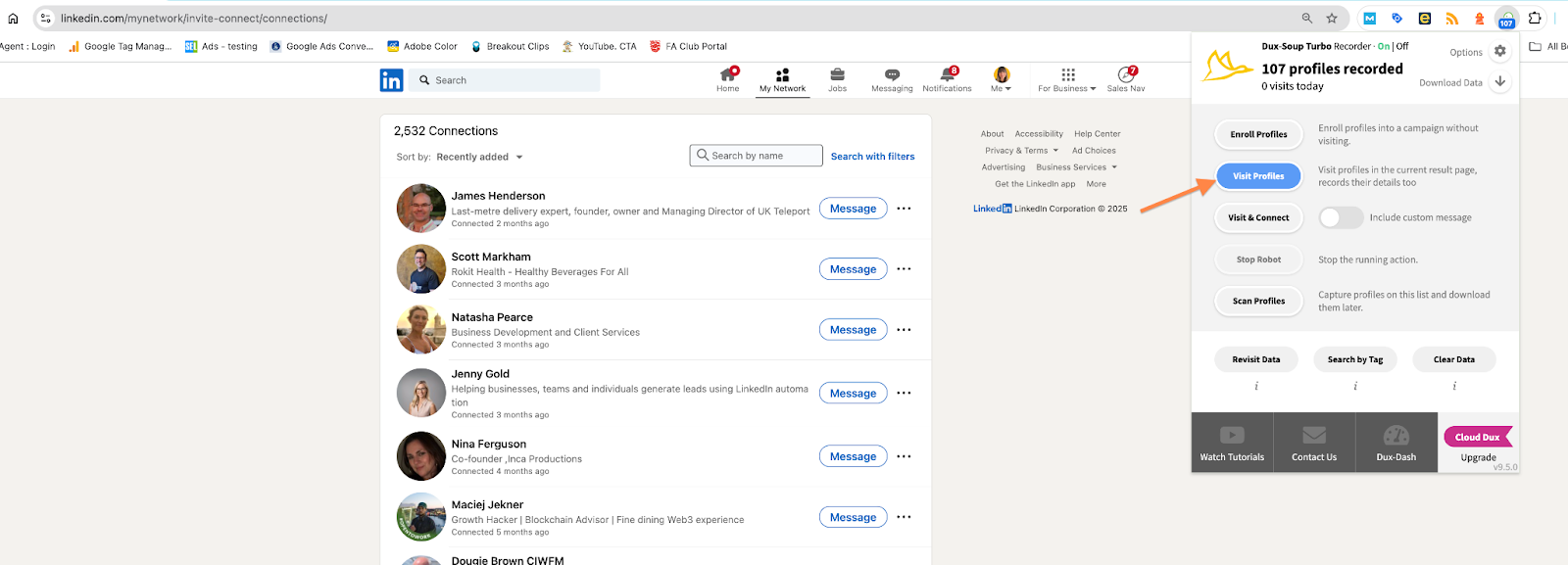
Task: Click the Search by name field
Action: click(x=756, y=156)
